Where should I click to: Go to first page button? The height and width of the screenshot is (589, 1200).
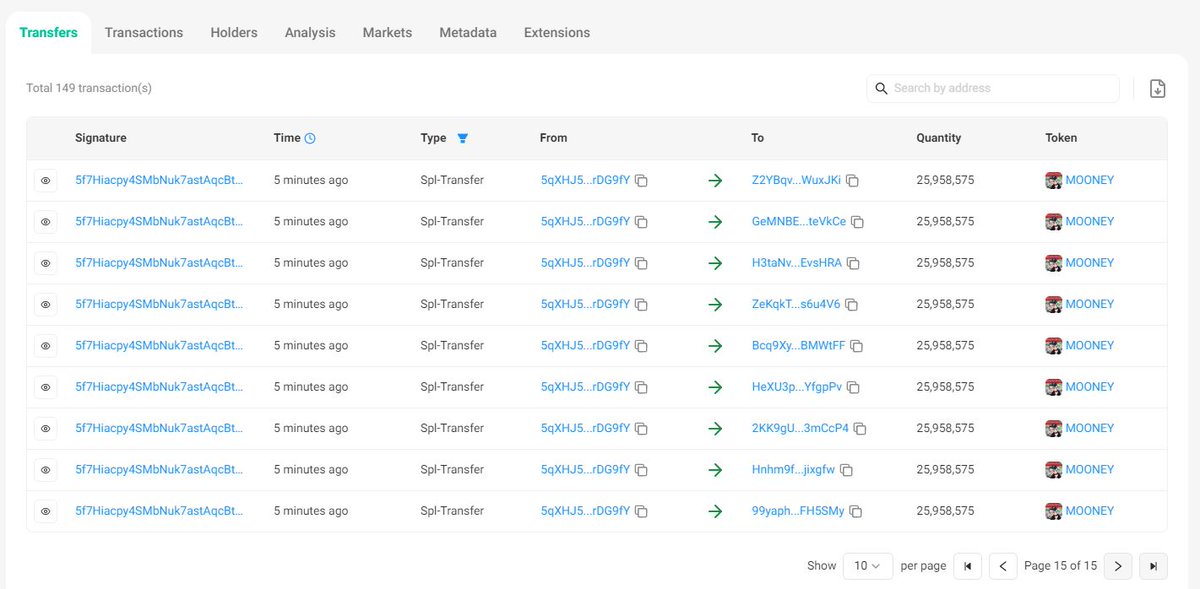tap(967, 566)
